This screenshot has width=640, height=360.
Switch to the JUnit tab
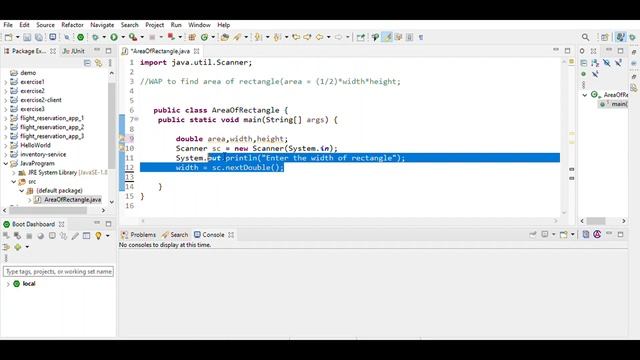point(74,51)
